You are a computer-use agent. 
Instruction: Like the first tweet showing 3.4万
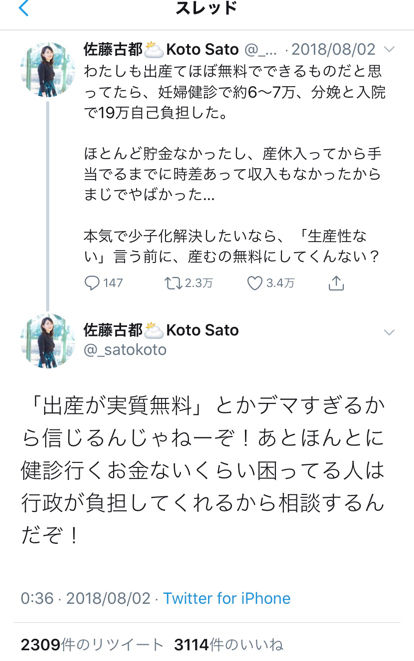(270, 283)
